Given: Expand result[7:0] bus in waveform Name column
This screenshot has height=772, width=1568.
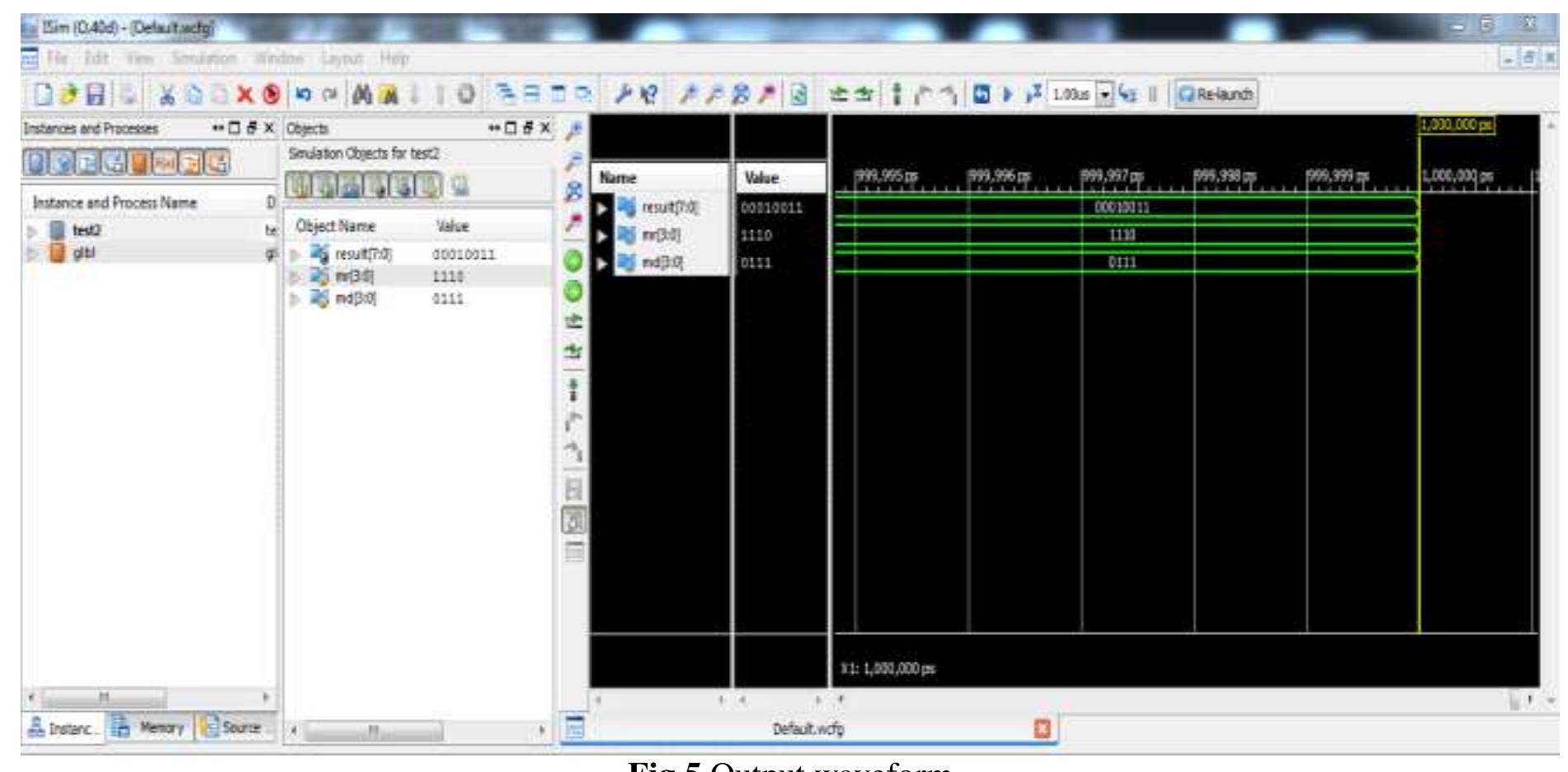Looking at the screenshot, I should pos(604,208).
